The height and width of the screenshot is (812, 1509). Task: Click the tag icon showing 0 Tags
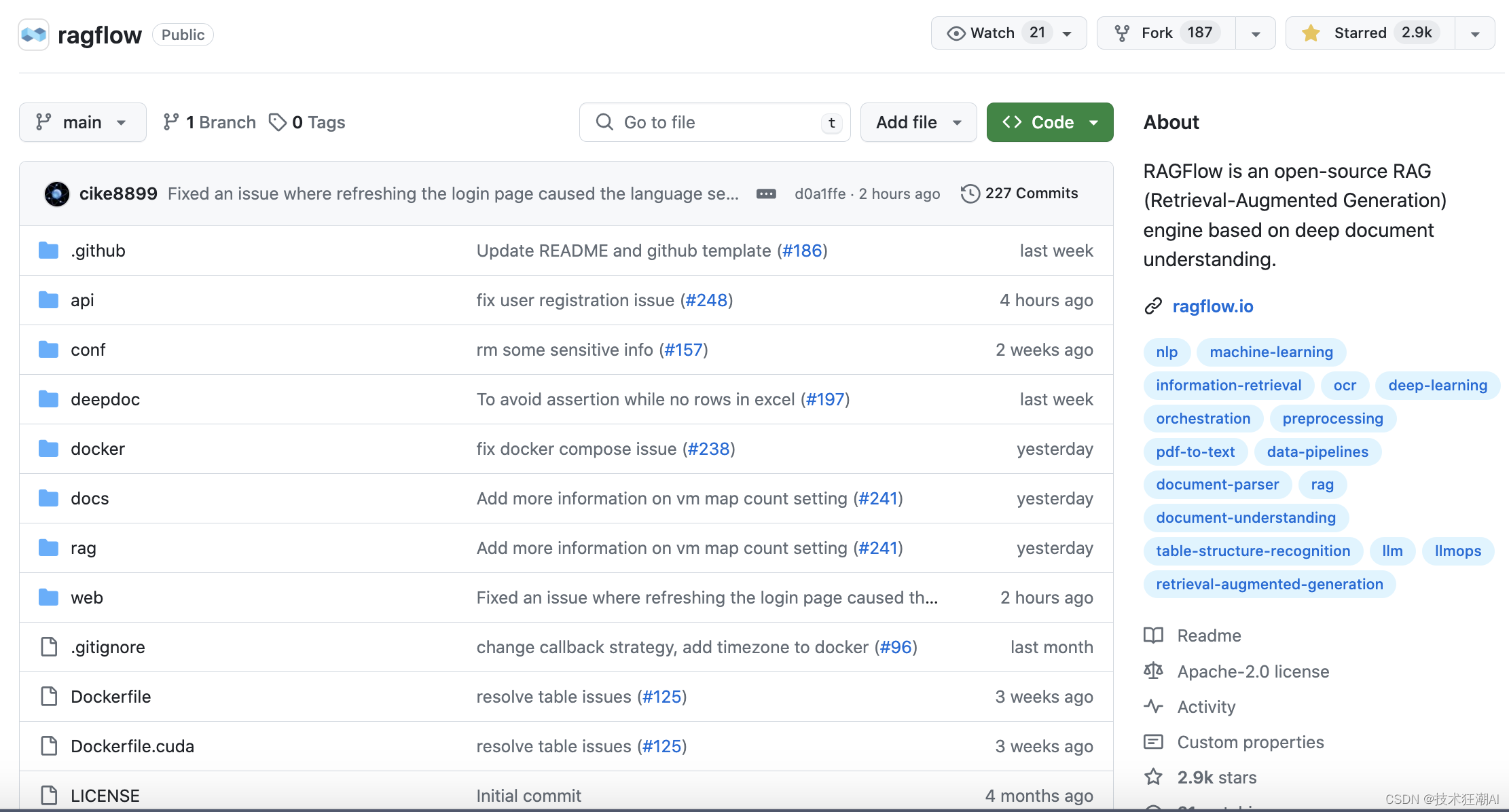(x=278, y=121)
